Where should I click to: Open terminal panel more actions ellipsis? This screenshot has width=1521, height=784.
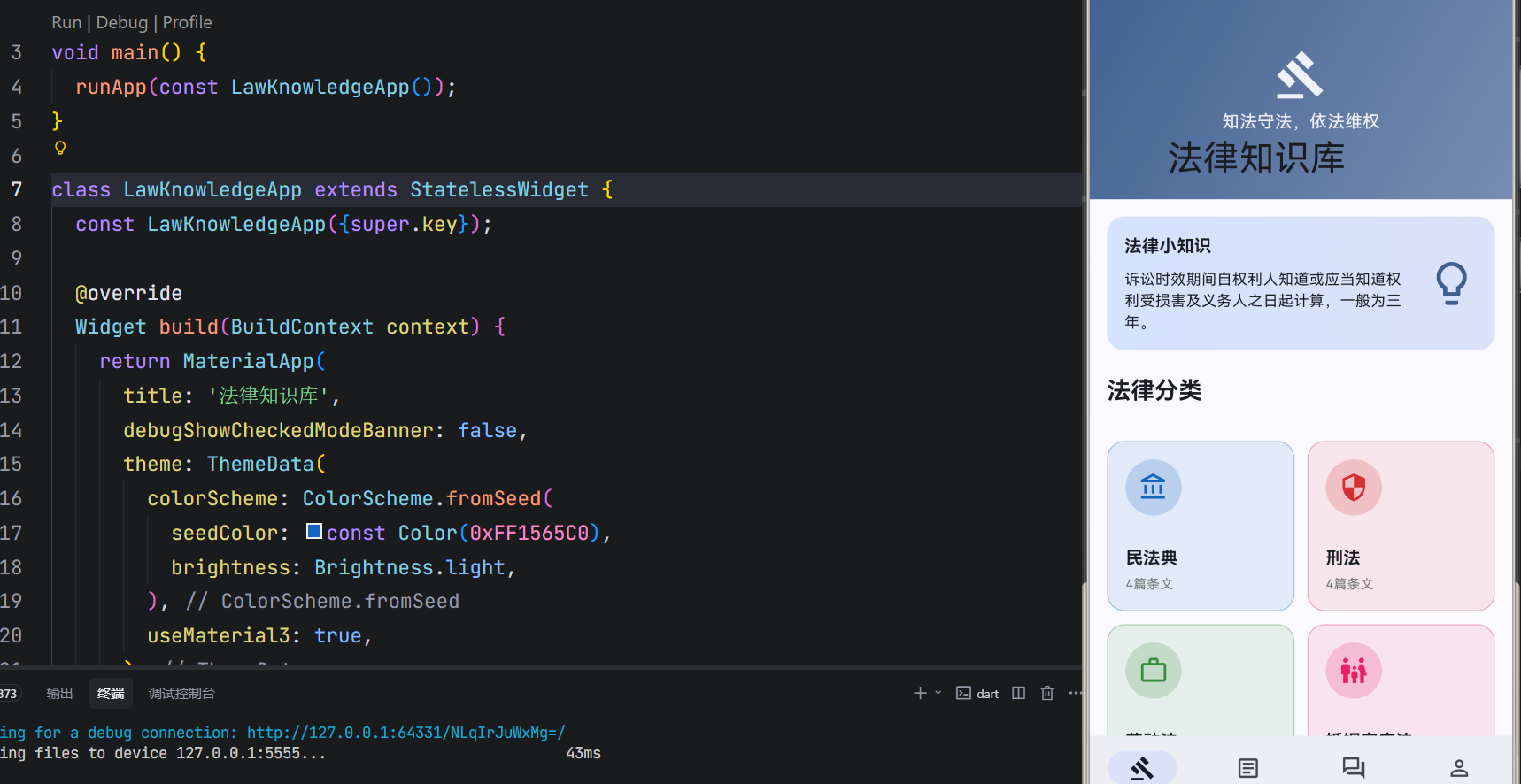tap(1075, 693)
